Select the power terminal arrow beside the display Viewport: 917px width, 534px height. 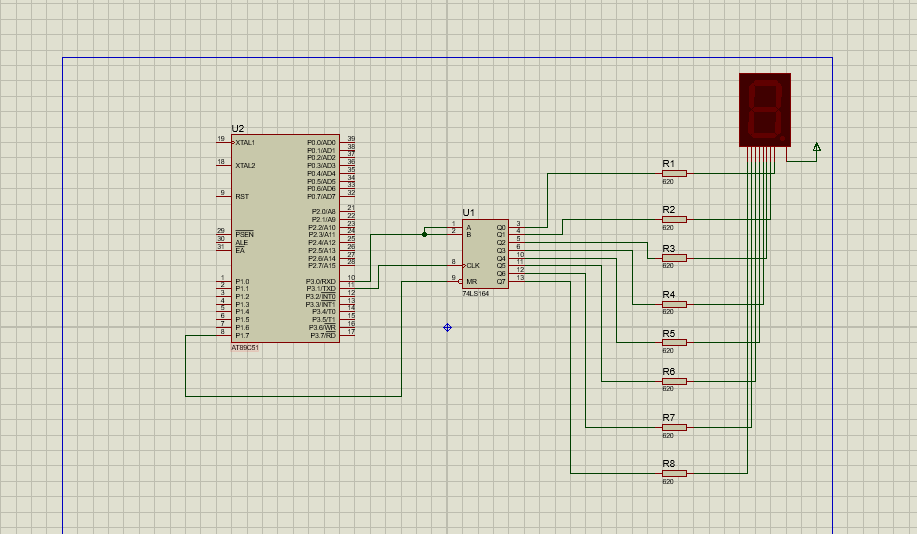pyautogui.click(x=816, y=147)
